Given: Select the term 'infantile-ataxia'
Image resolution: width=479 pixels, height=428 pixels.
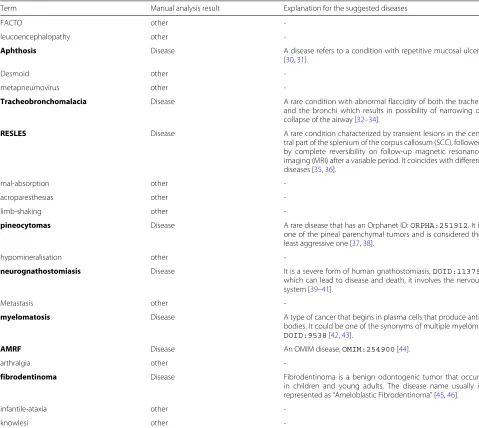Looking at the screenshot, I should click(x=23, y=409).
